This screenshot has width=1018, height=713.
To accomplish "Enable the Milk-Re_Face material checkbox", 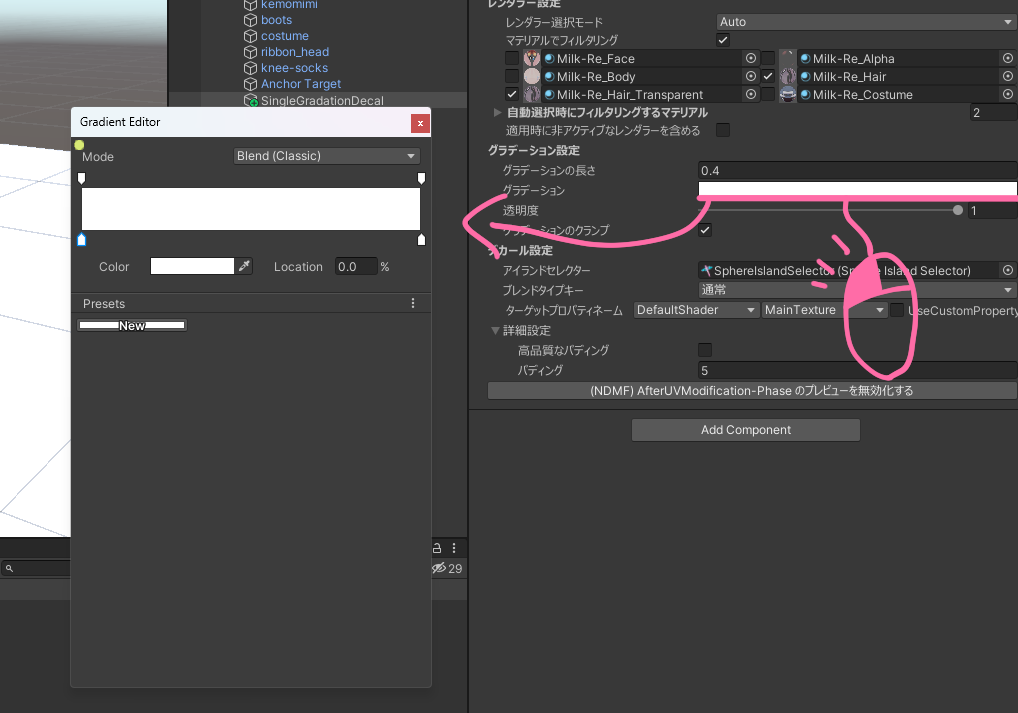I will coord(512,59).
